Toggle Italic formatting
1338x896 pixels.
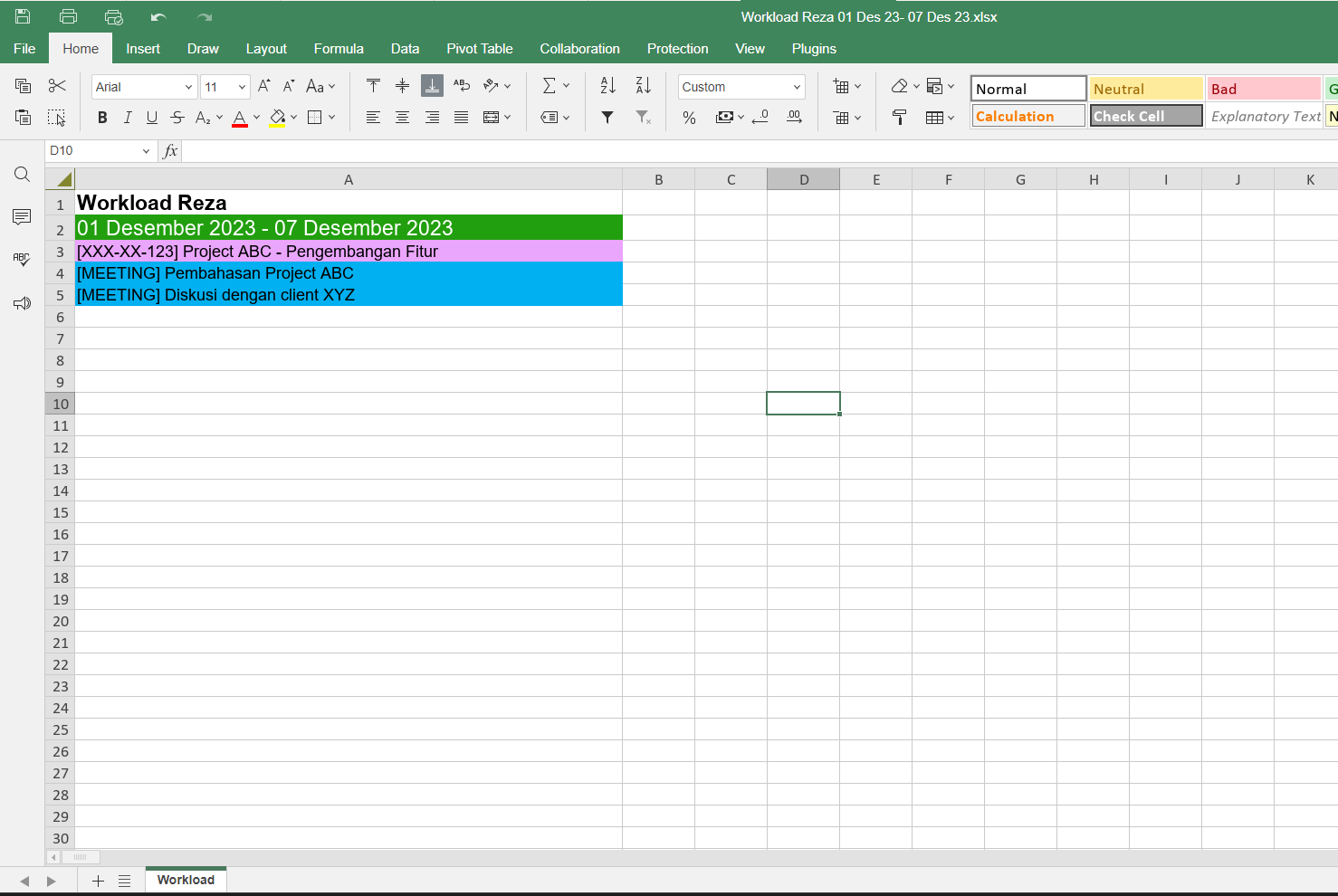[x=128, y=117]
